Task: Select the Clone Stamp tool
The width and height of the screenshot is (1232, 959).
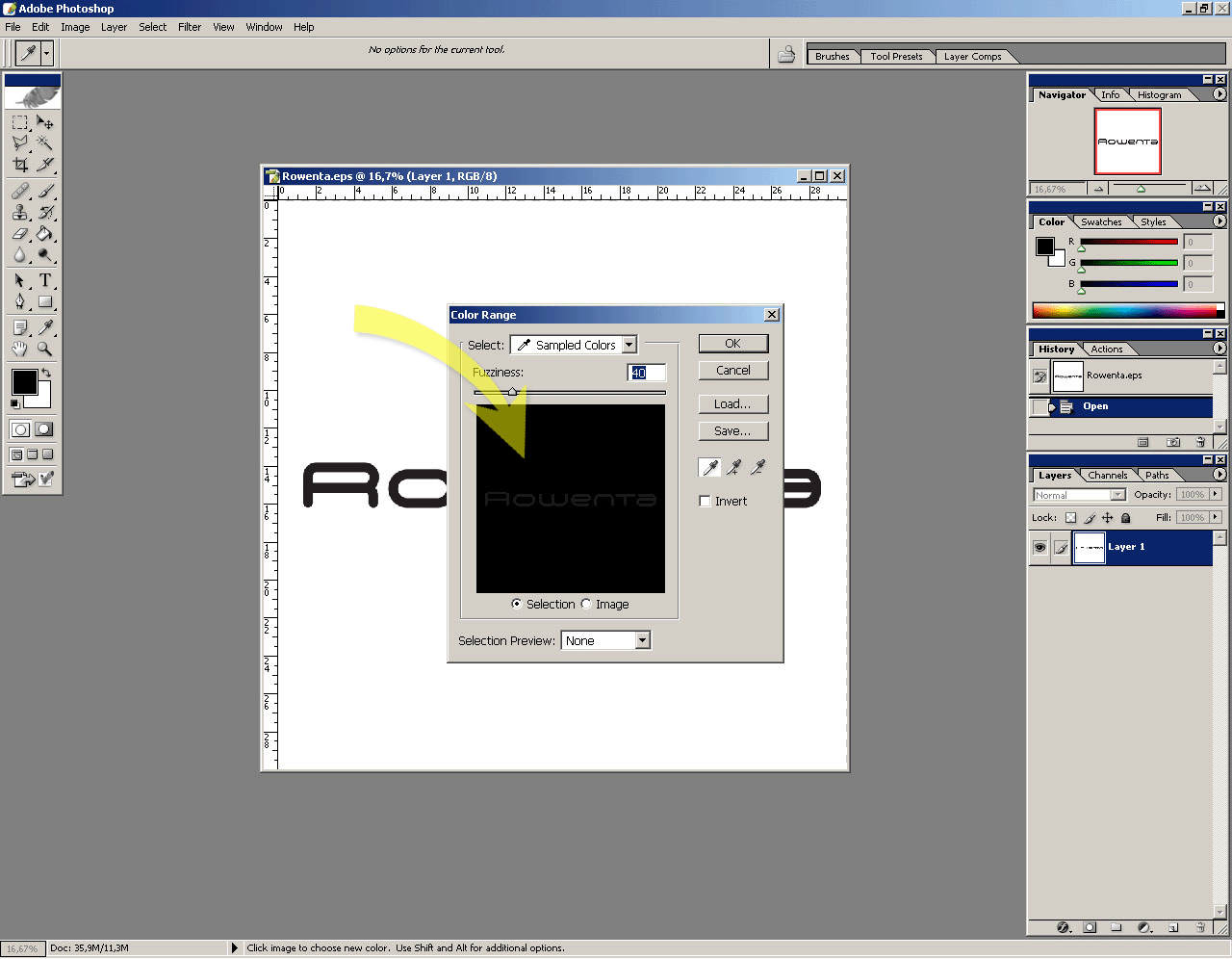Action: 20,212
